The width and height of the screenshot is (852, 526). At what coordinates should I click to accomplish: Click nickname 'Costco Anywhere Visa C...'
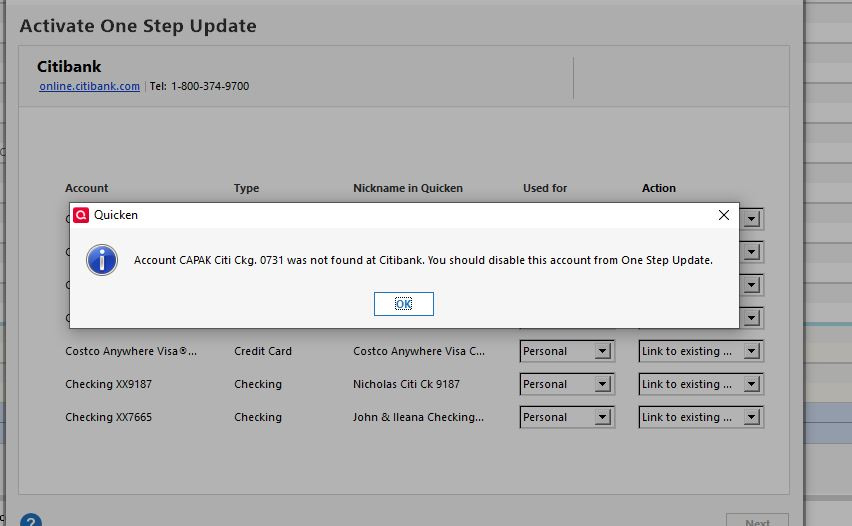(419, 351)
